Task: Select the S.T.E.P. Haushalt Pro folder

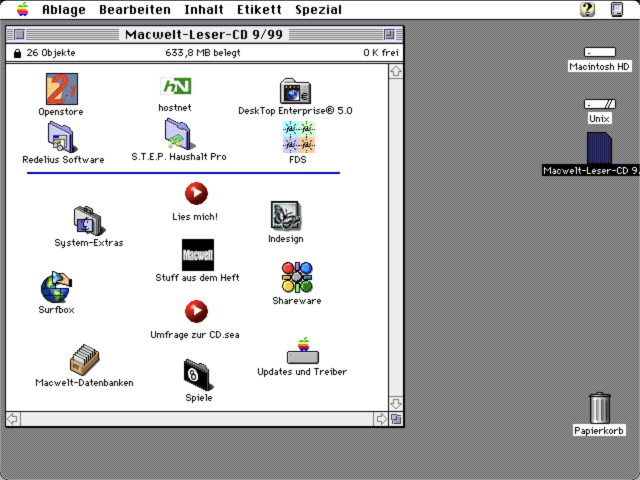Action: click(x=179, y=134)
